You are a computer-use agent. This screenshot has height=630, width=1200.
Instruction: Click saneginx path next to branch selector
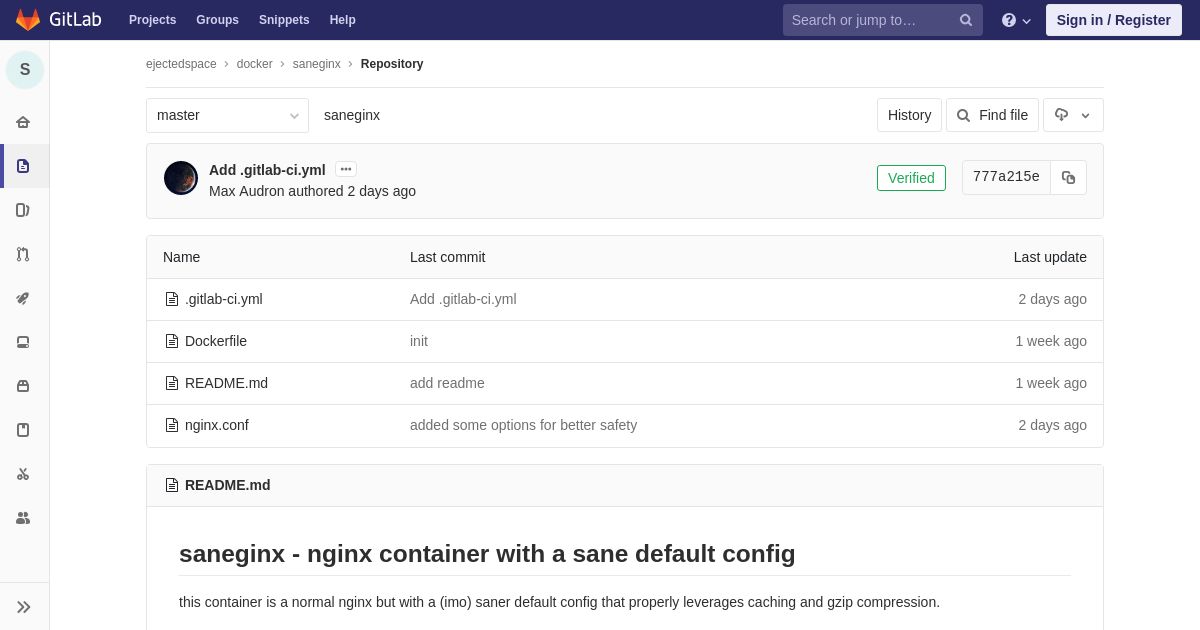pyautogui.click(x=352, y=115)
